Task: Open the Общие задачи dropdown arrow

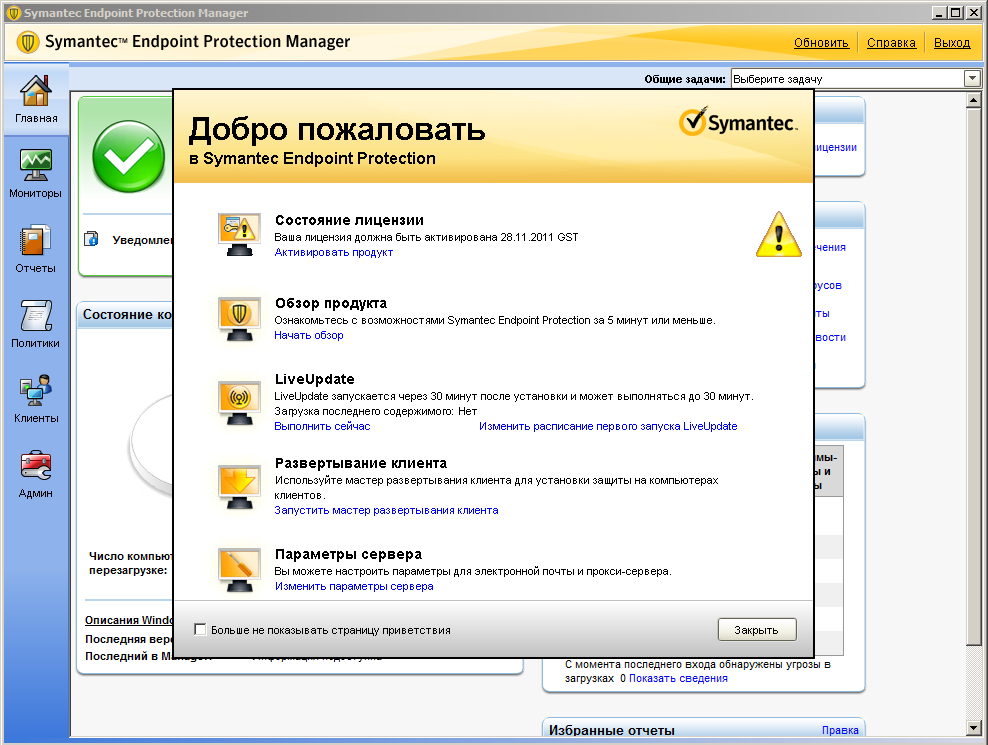Action: pyautogui.click(x=972, y=79)
